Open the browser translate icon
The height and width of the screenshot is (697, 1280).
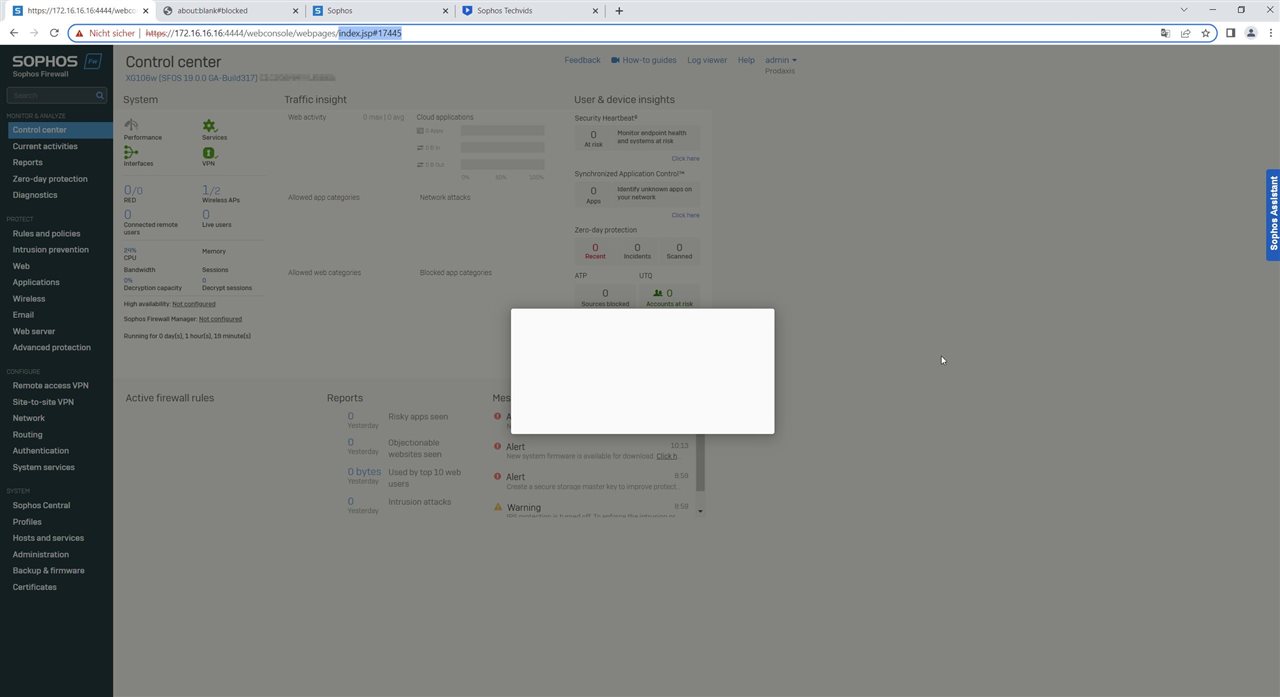[x=1165, y=33]
